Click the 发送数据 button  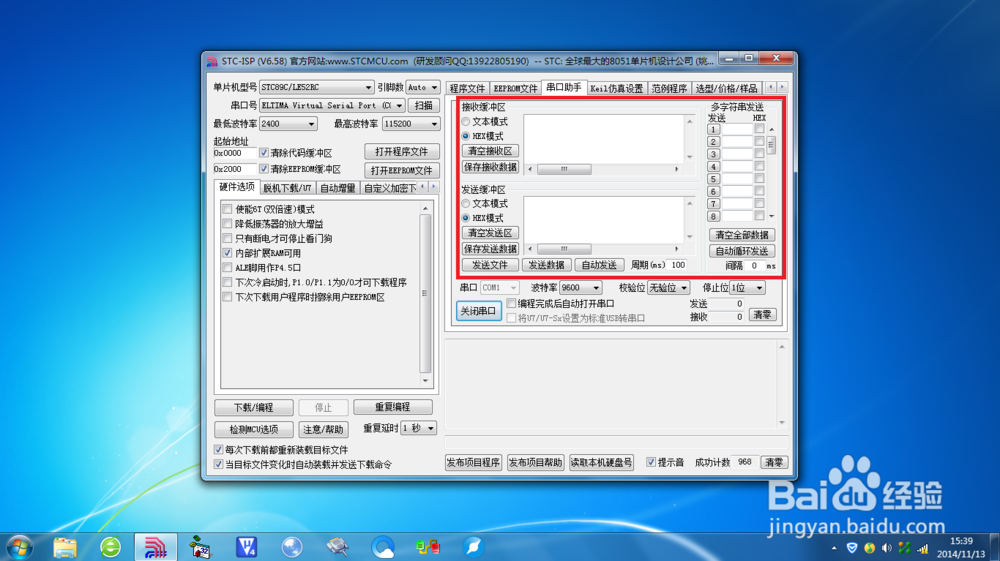pyautogui.click(x=547, y=265)
